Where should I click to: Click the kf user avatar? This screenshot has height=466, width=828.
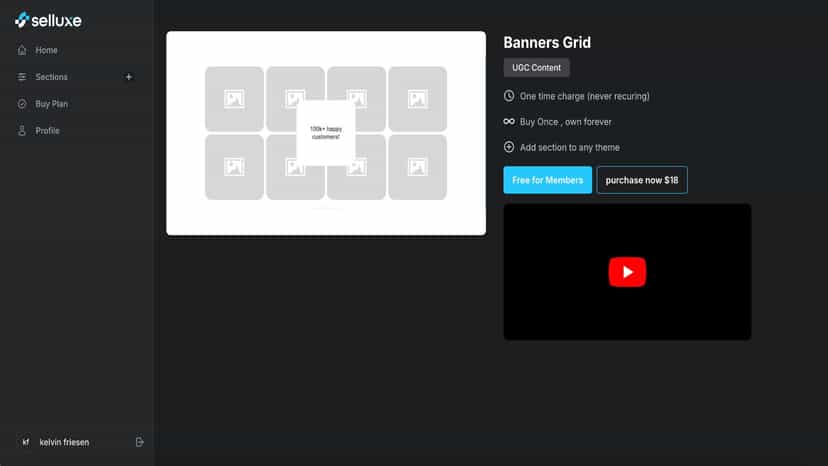(x=25, y=442)
